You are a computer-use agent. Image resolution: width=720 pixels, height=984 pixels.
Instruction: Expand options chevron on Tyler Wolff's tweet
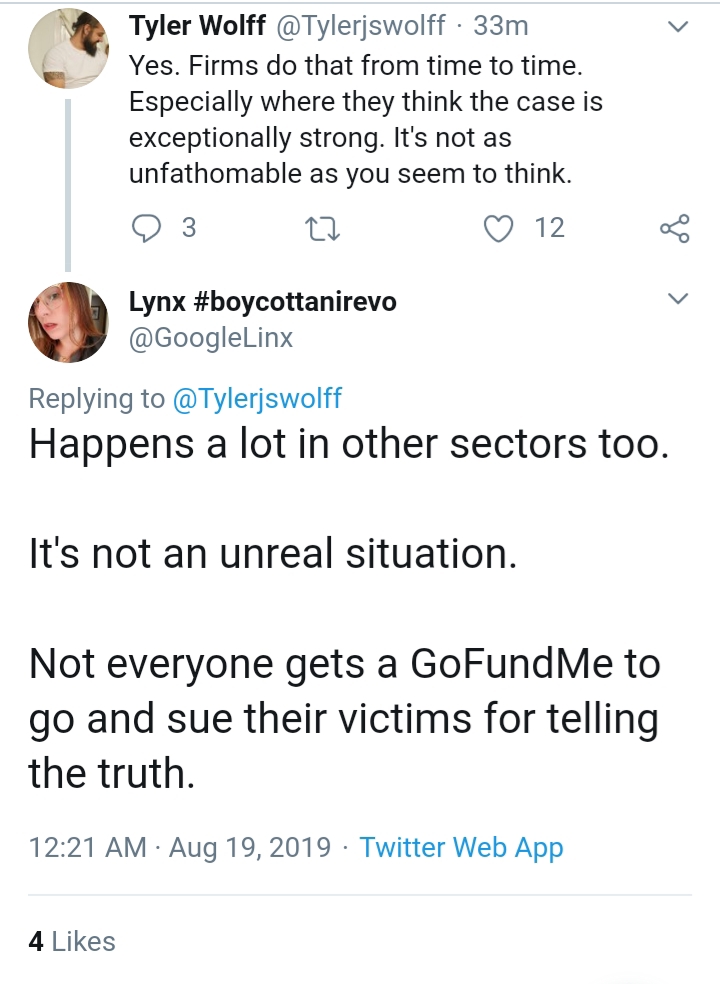click(678, 27)
